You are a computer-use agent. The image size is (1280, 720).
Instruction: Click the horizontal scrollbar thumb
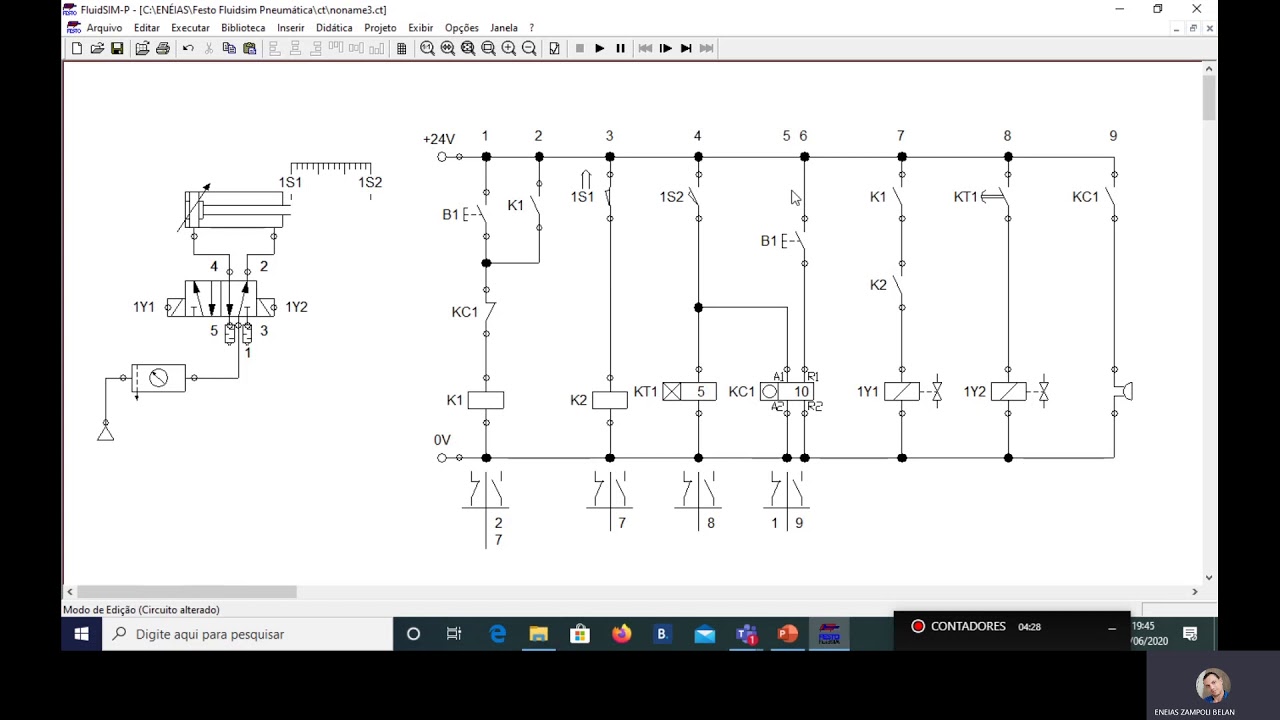[186, 592]
